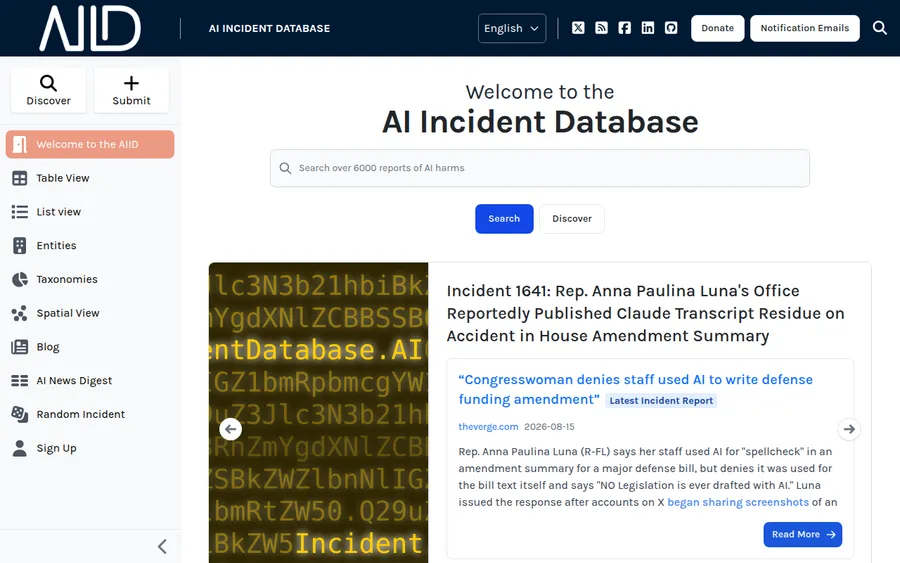Screen dimensions: 900x563
Task: Click the Entities building icon
Action: [20, 246]
